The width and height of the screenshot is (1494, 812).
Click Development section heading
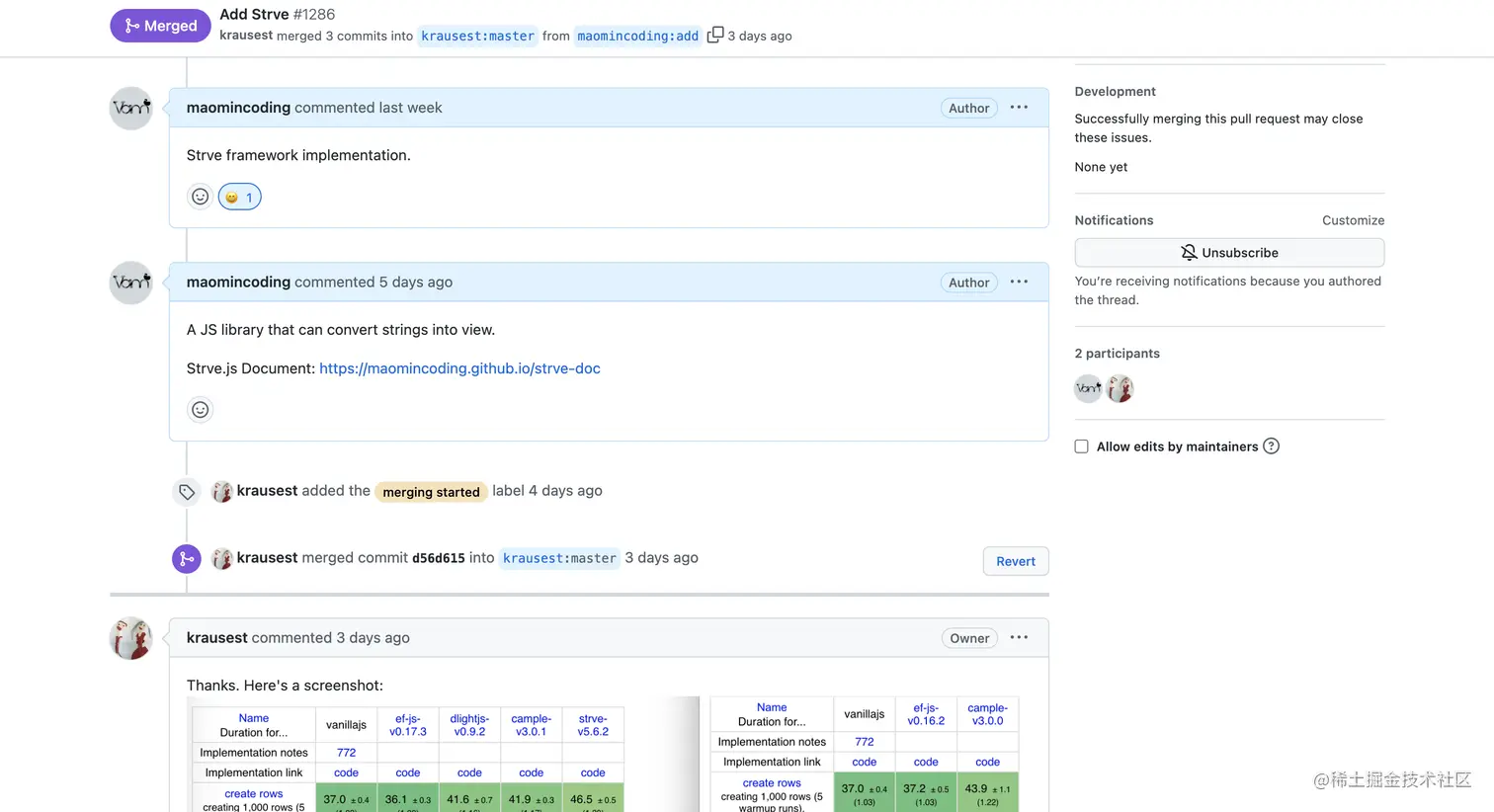click(x=1115, y=92)
